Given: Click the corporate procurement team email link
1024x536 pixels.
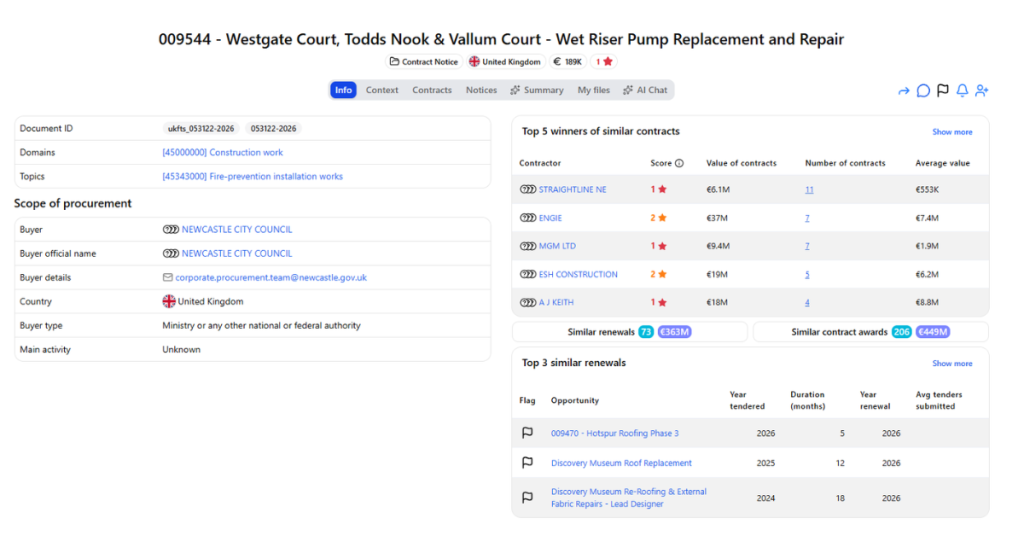Looking at the screenshot, I should 271,277.
